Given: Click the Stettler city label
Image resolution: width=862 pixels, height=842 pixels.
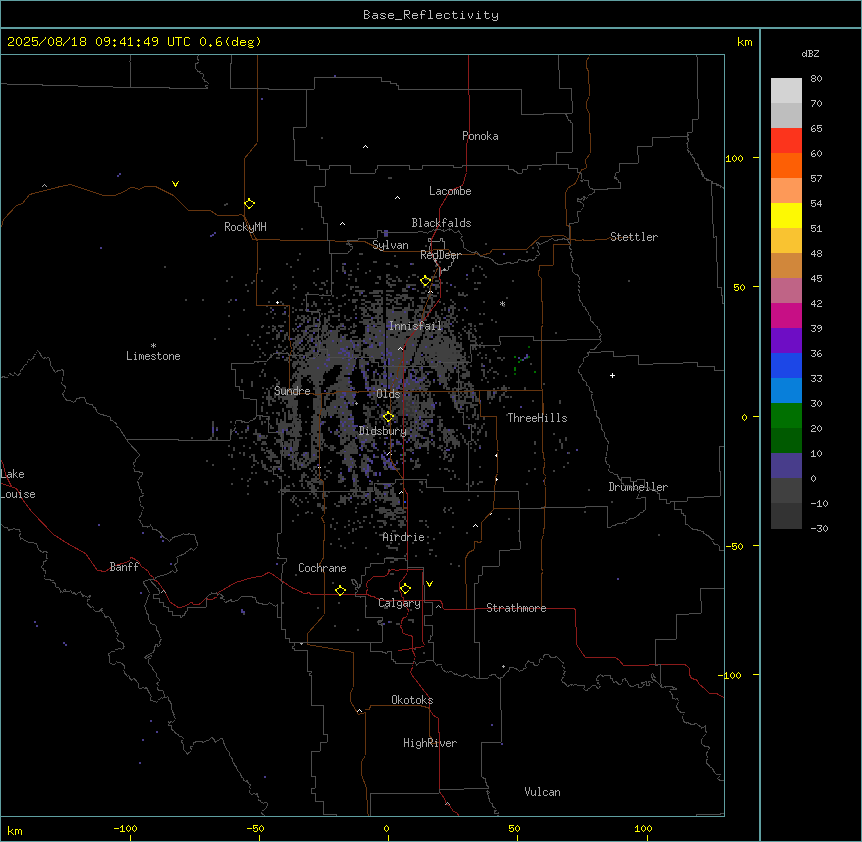Looking at the screenshot, I should [x=634, y=237].
